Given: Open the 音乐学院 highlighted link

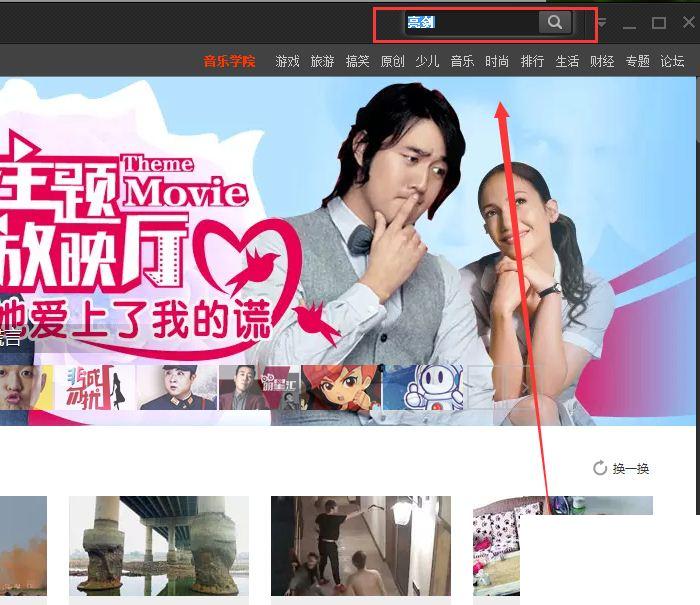Looking at the screenshot, I should point(229,61).
